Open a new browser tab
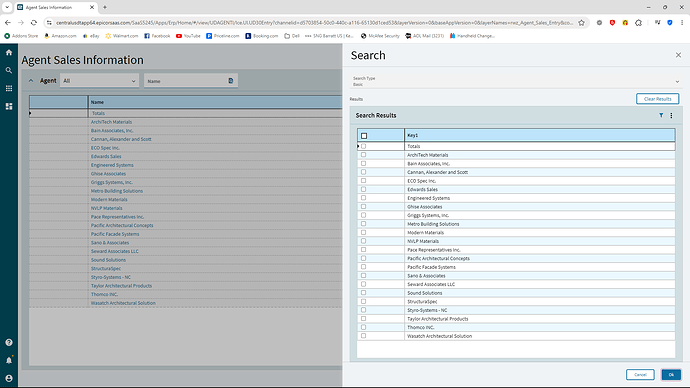This screenshot has width=690, height=388. click(105, 7)
